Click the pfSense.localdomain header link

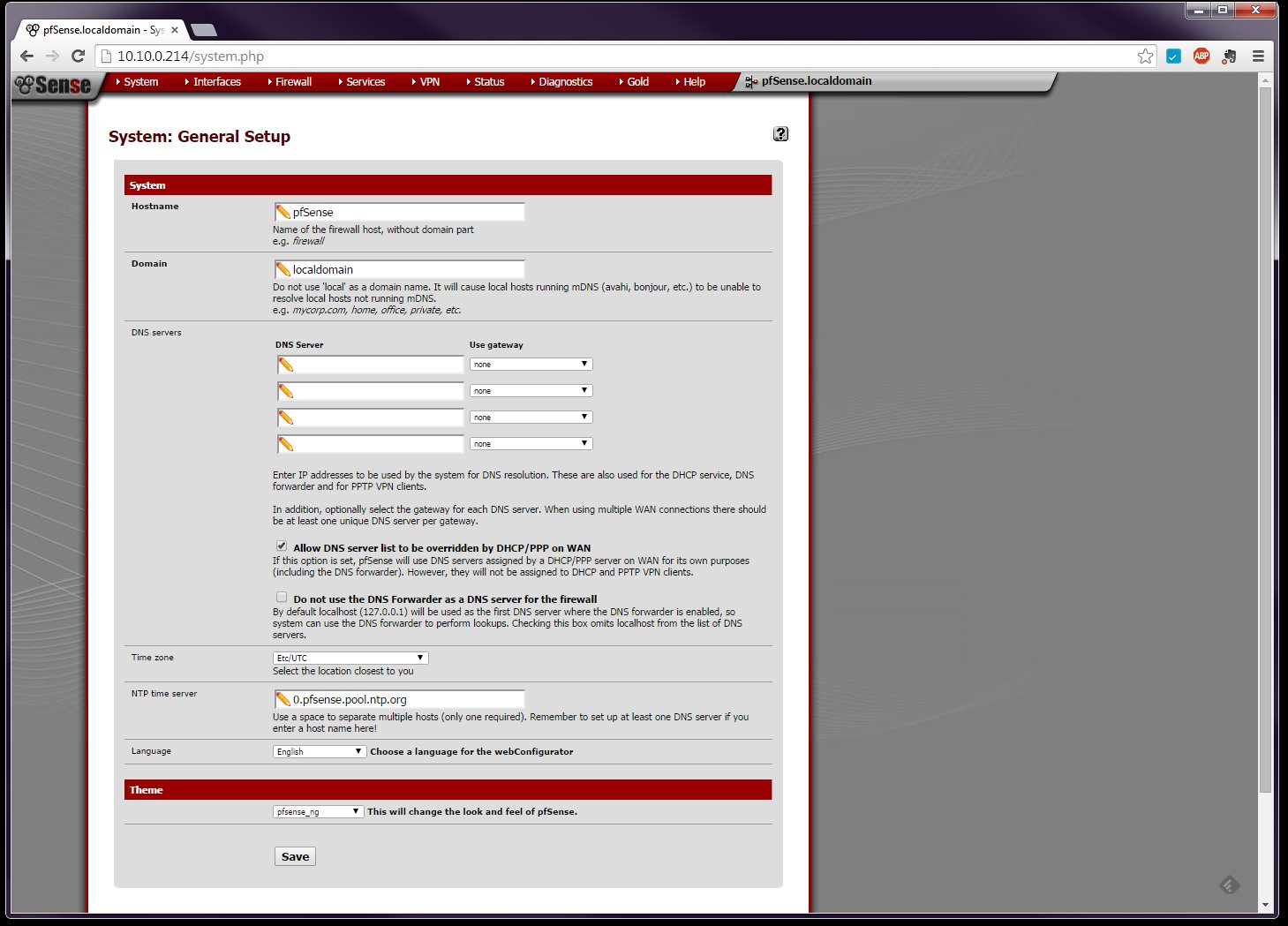pyautogui.click(x=817, y=80)
